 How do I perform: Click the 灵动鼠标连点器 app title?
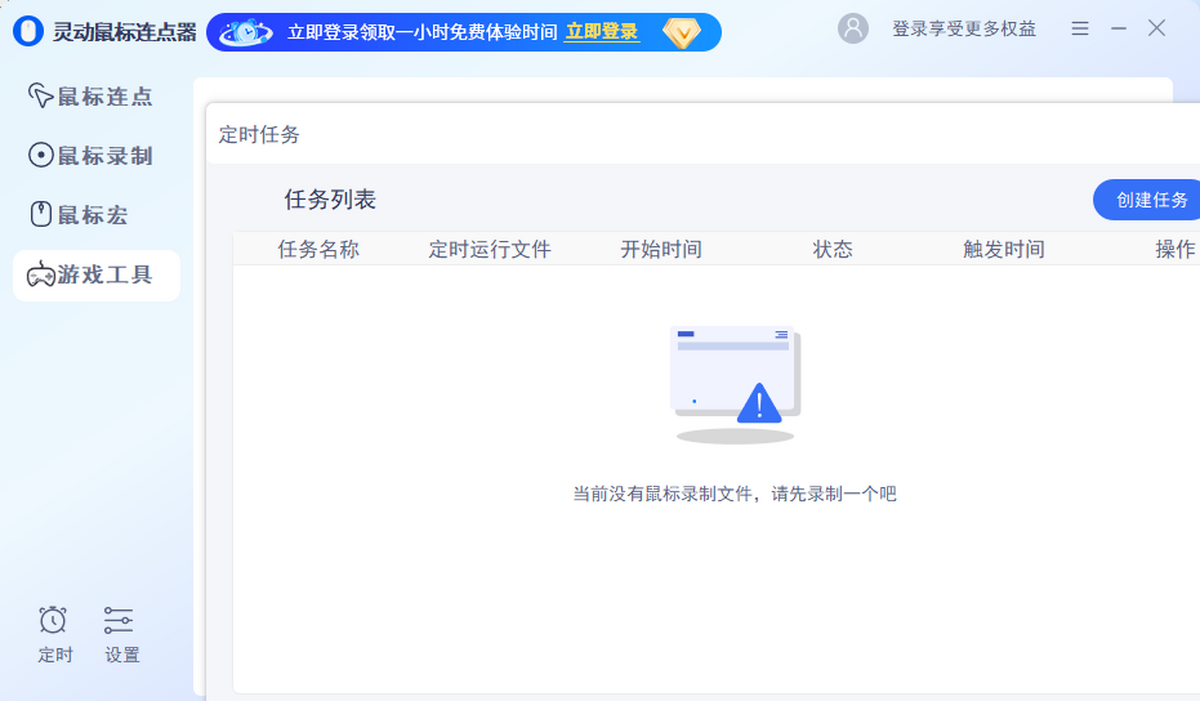pyautogui.click(x=125, y=32)
